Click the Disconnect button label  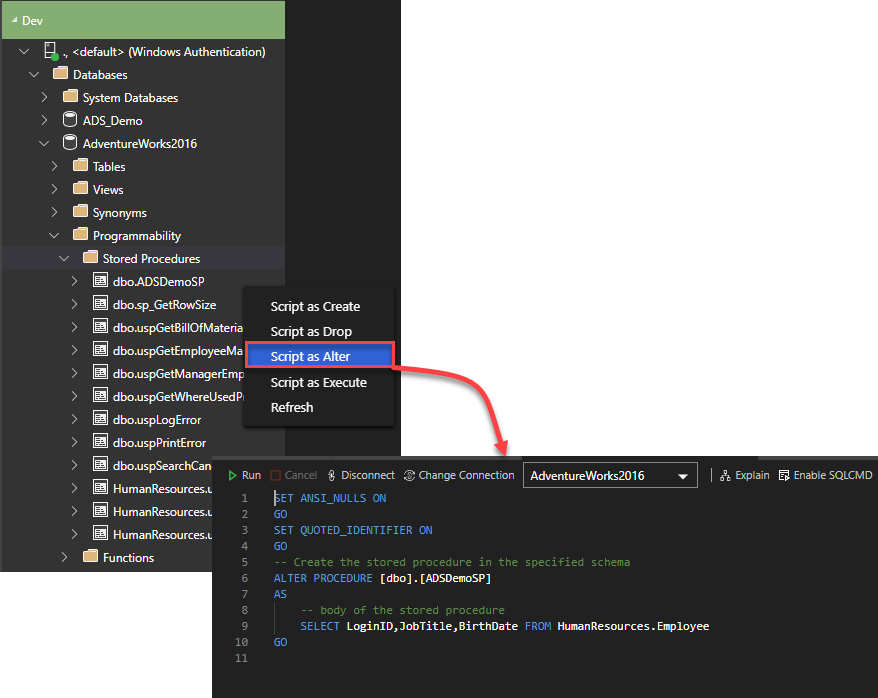[368, 475]
